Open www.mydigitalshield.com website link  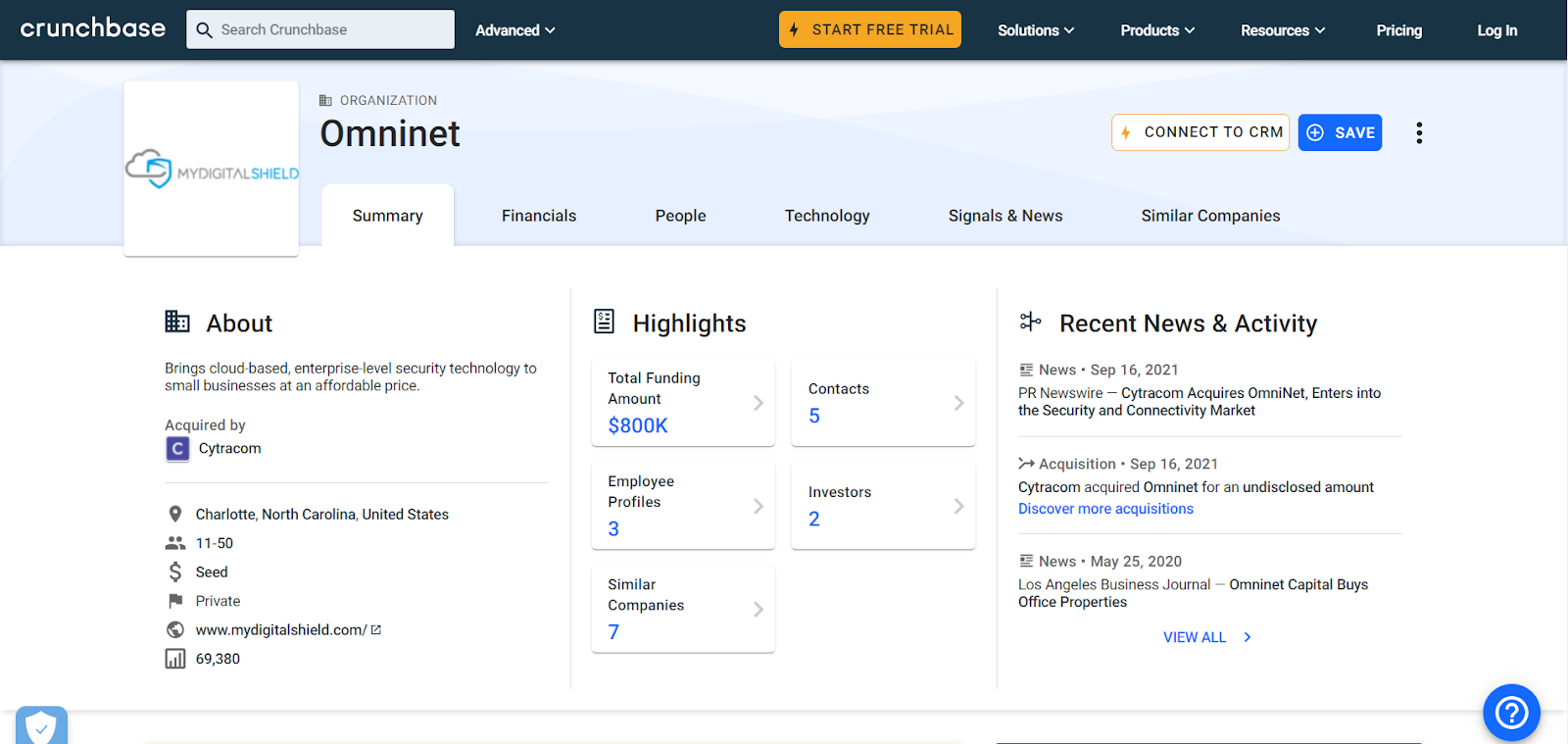point(281,629)
